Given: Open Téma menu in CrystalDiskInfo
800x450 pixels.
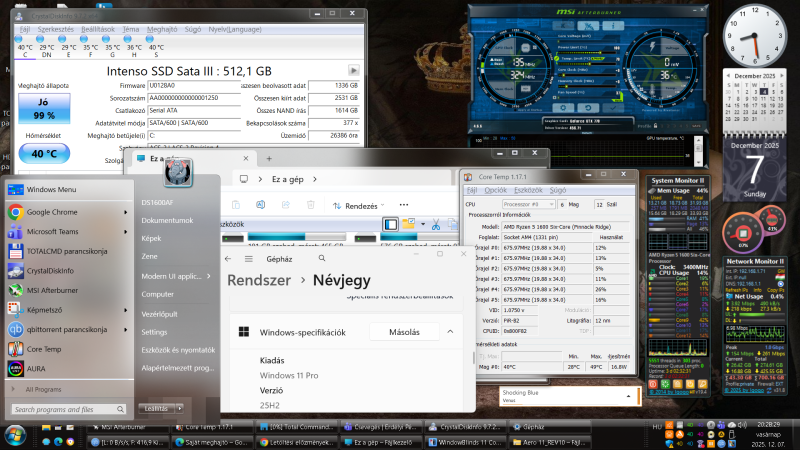Looking at the screenshot, I should [131, 30].
